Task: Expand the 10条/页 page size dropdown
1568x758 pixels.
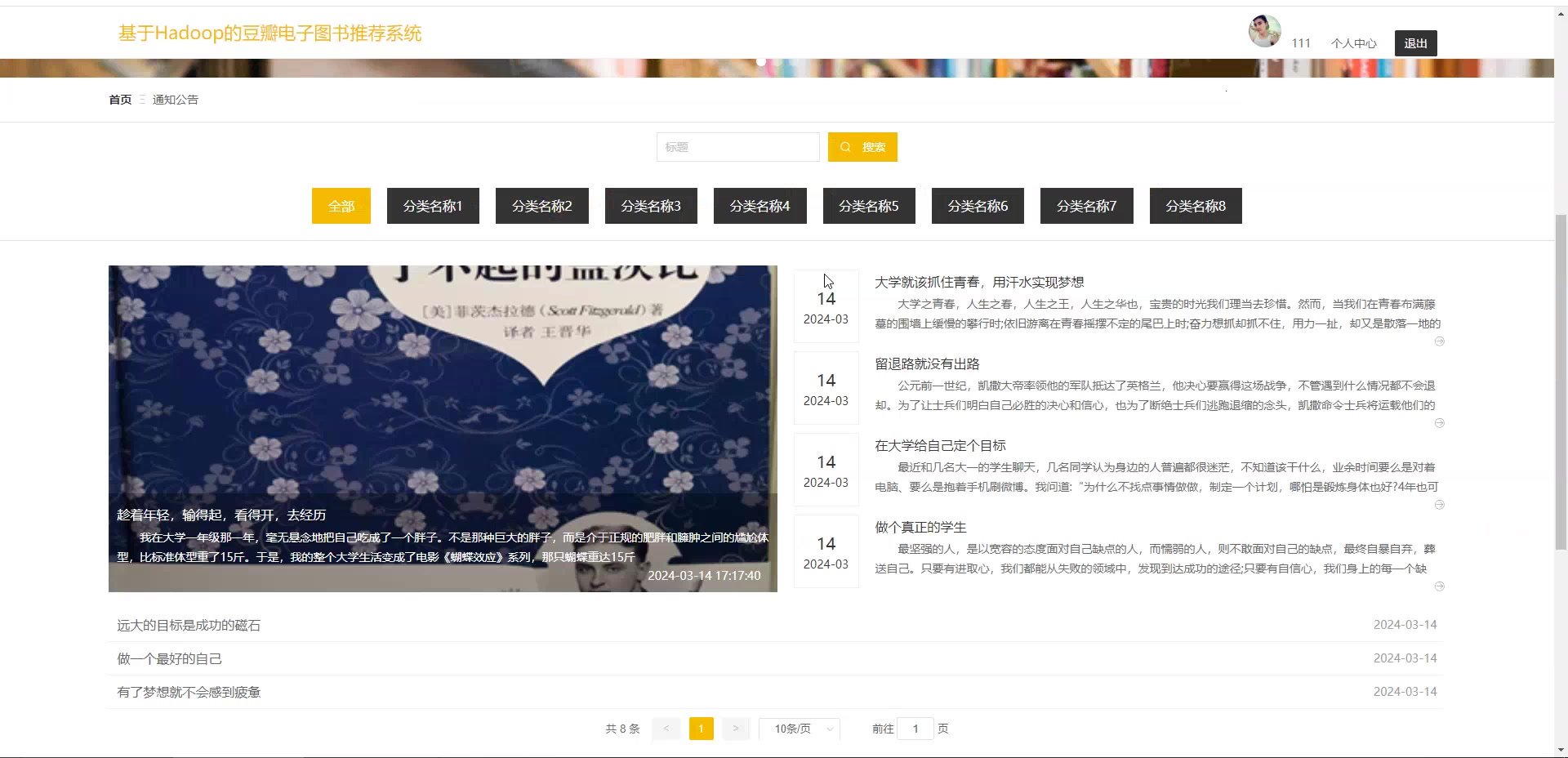Action: point(800,729)
